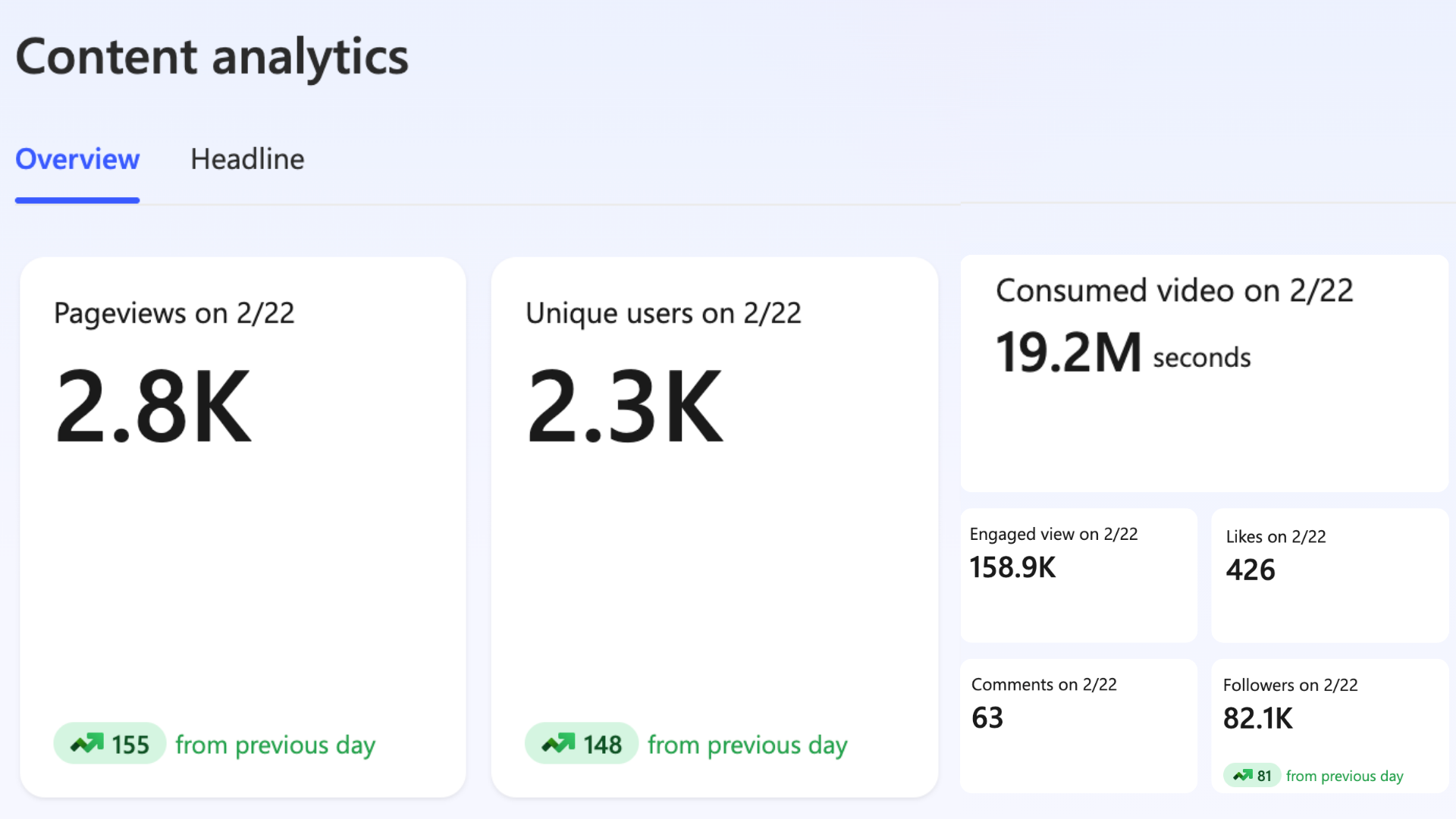The image size is (1456, 819).
Task: Click the 2.8K pageviews value
Action: pos(153,406)
